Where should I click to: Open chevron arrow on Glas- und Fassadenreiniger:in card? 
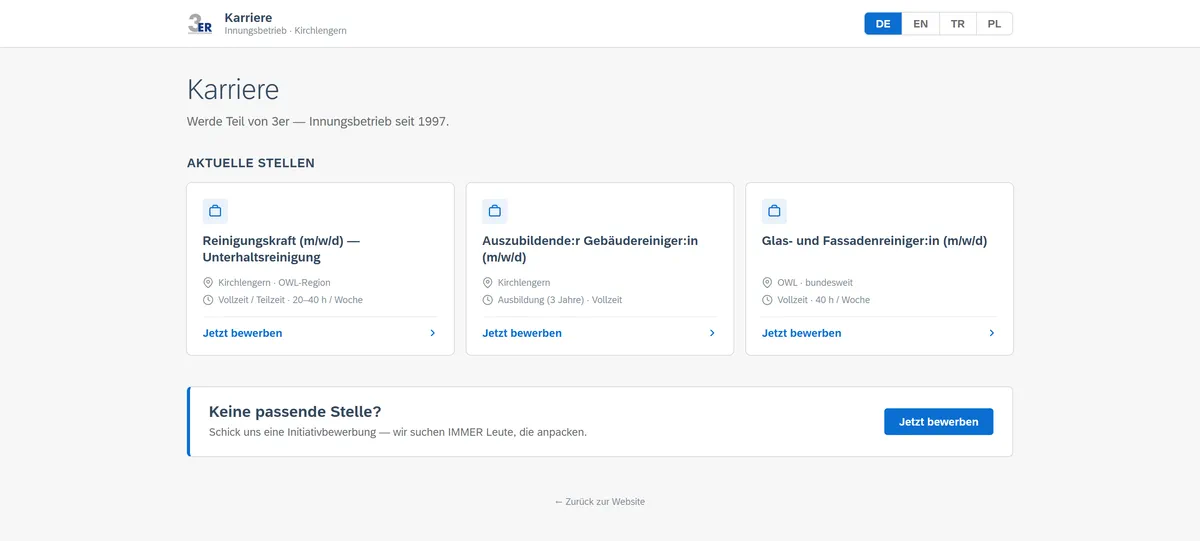coord(992,333)
